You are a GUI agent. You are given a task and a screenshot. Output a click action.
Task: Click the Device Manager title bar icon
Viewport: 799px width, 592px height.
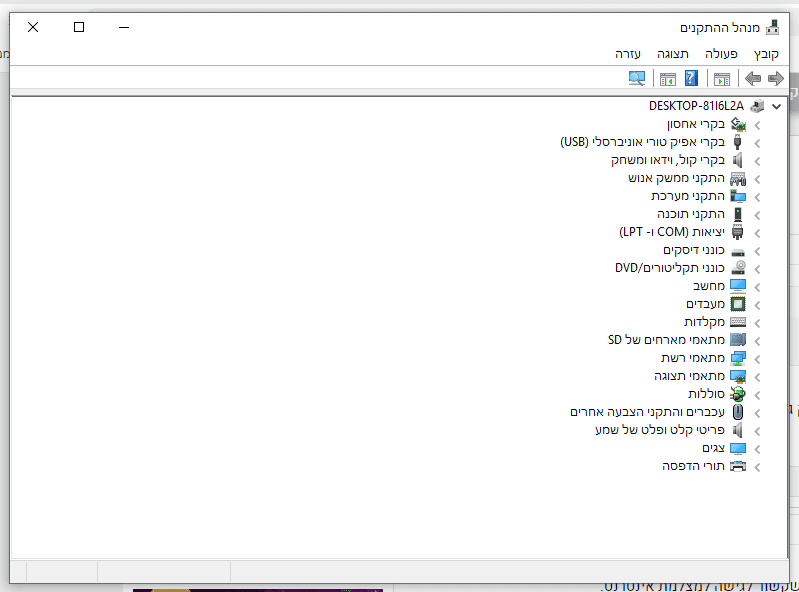773,27
